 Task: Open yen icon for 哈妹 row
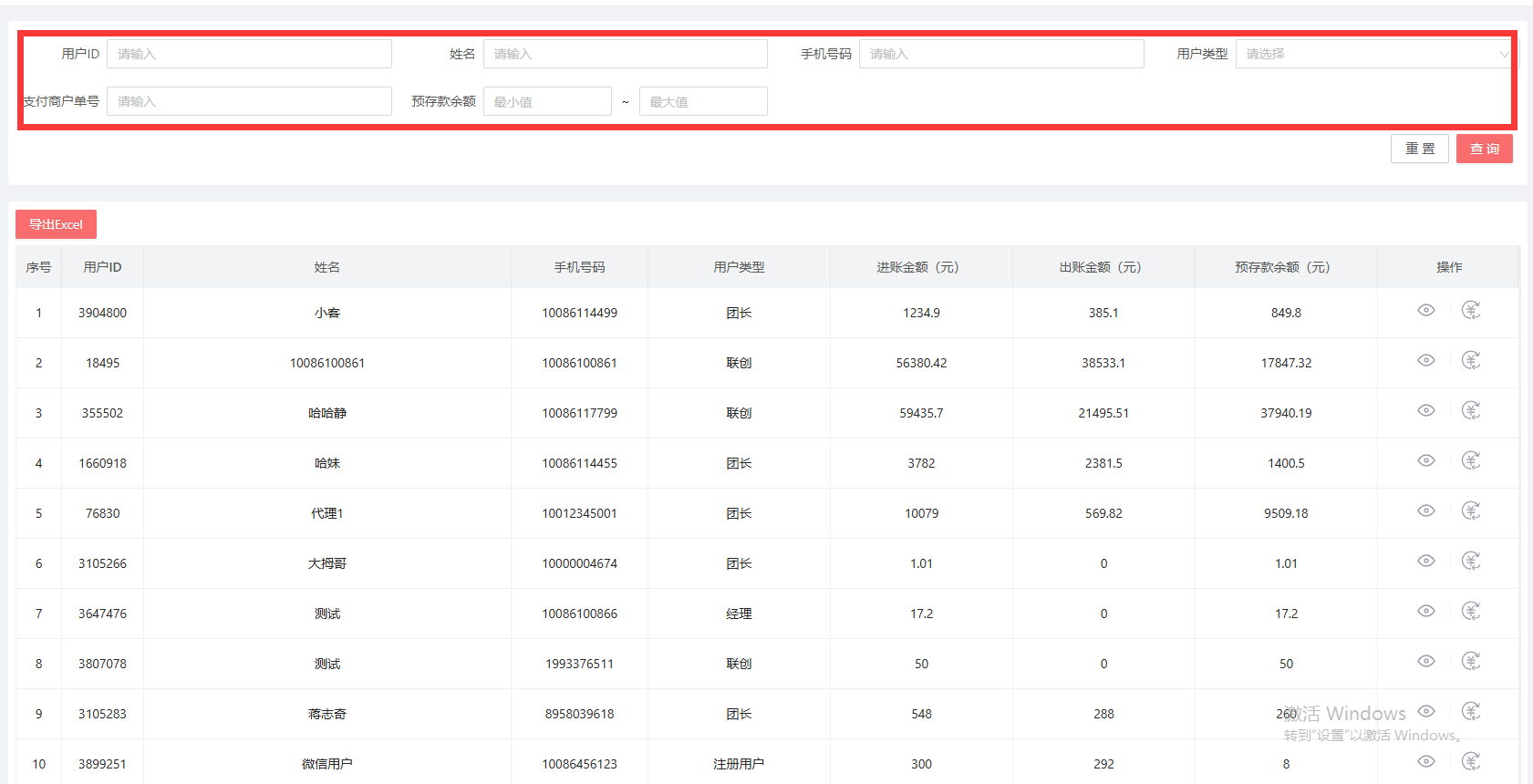pyautogui.click(x=1471, y=460)
